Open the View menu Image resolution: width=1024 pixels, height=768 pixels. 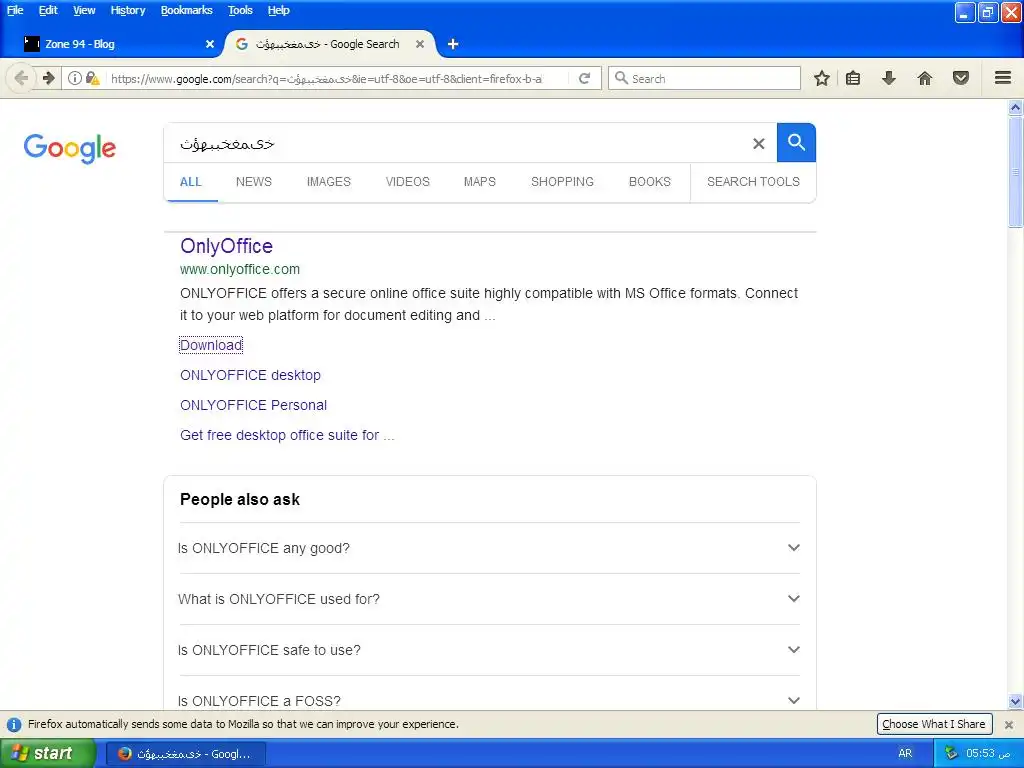84,10
